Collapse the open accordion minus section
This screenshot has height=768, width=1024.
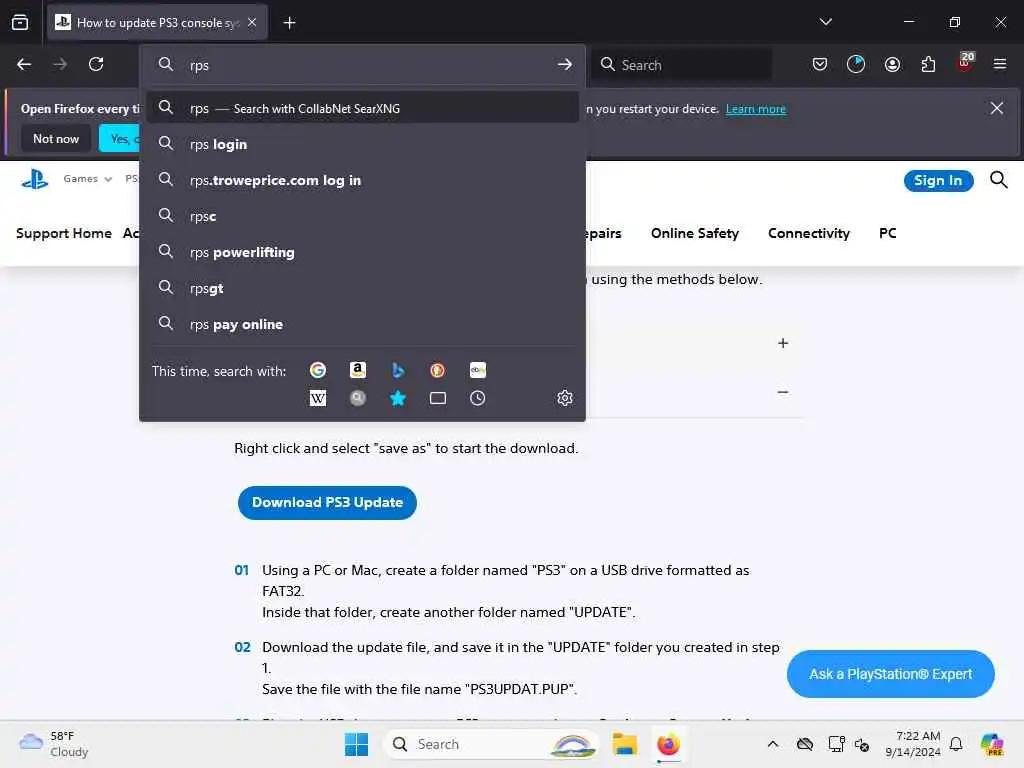tap(783, 392)
